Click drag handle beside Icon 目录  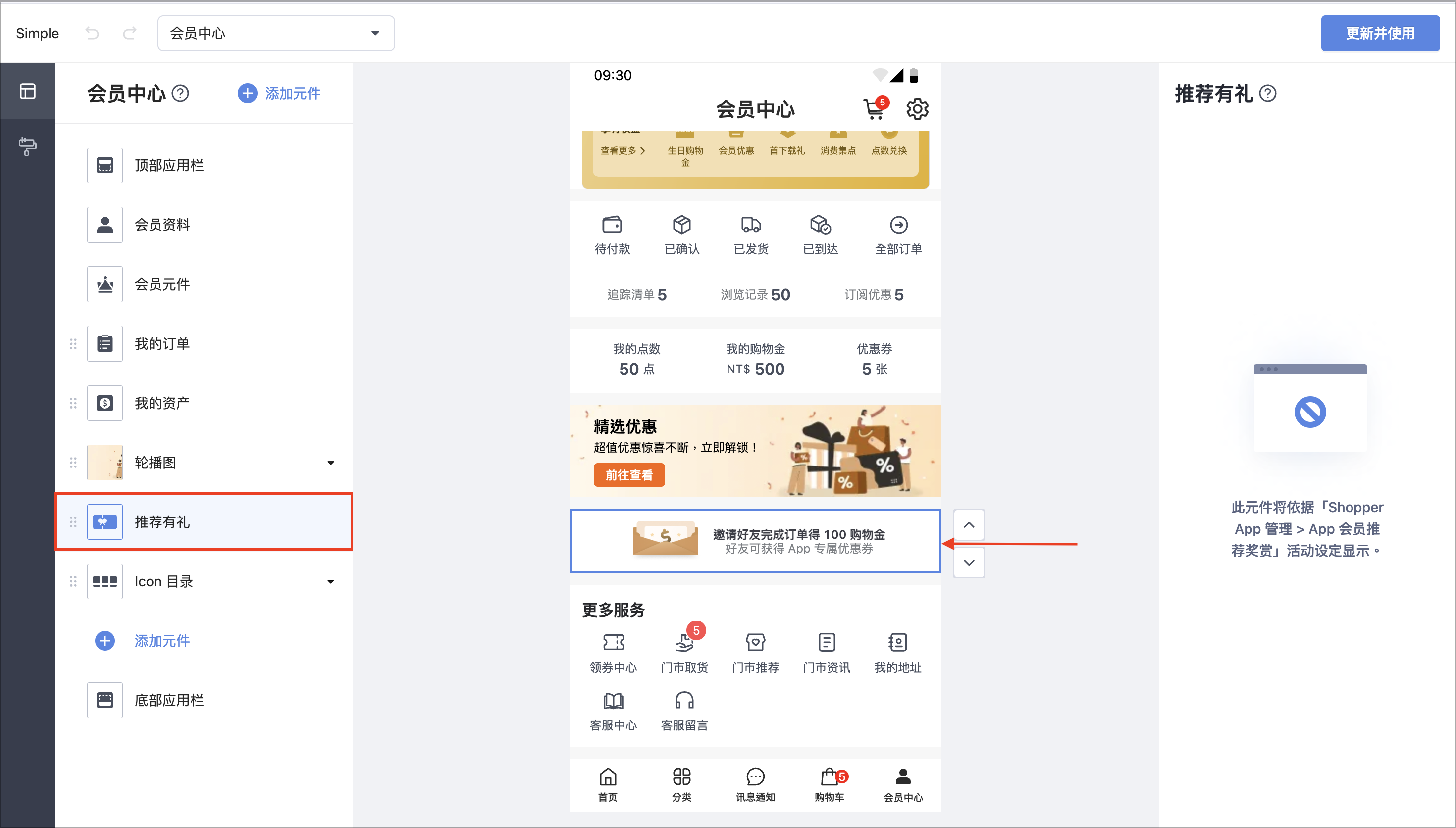pos(73,581)
